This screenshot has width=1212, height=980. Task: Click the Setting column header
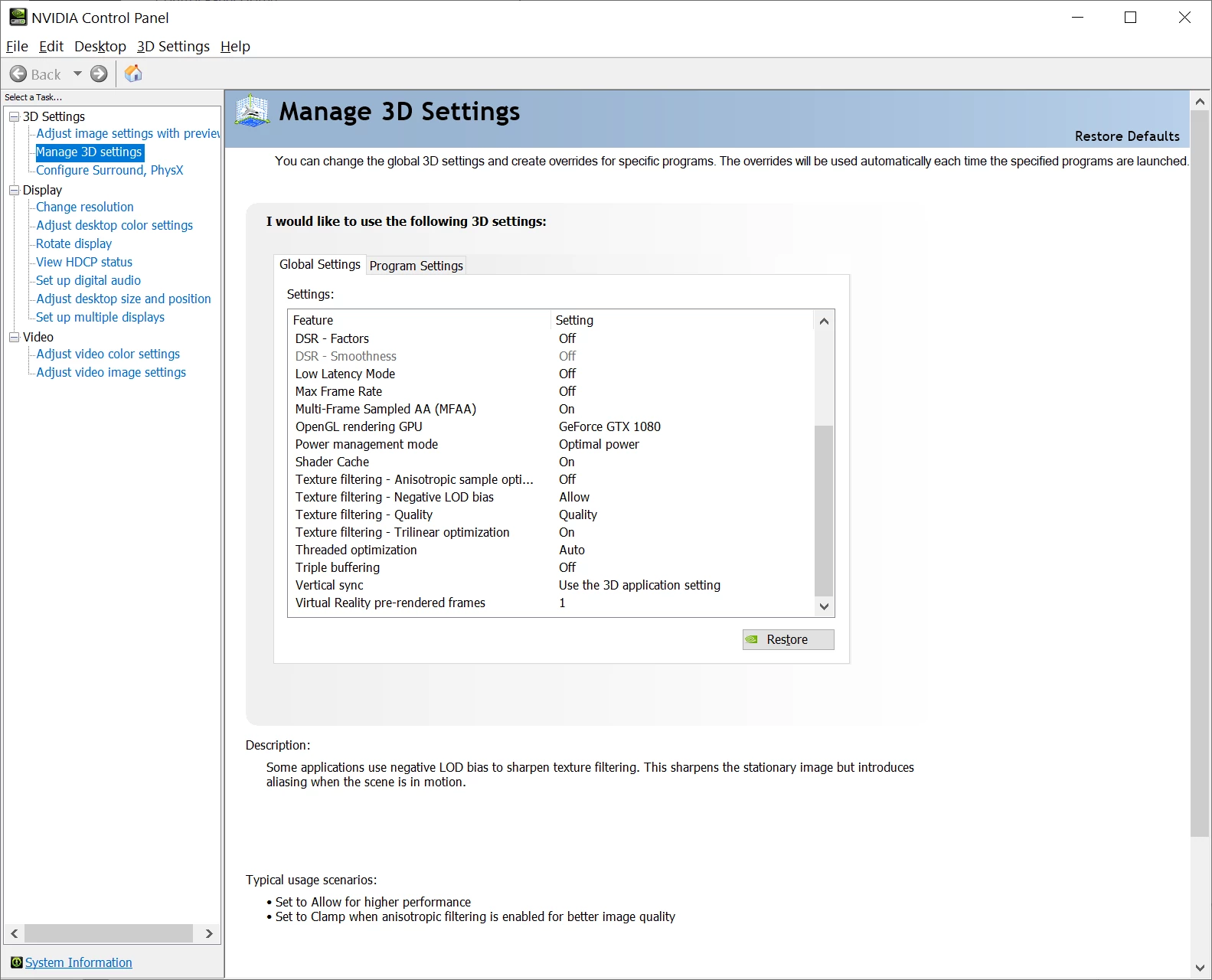[x=682, y=320]
